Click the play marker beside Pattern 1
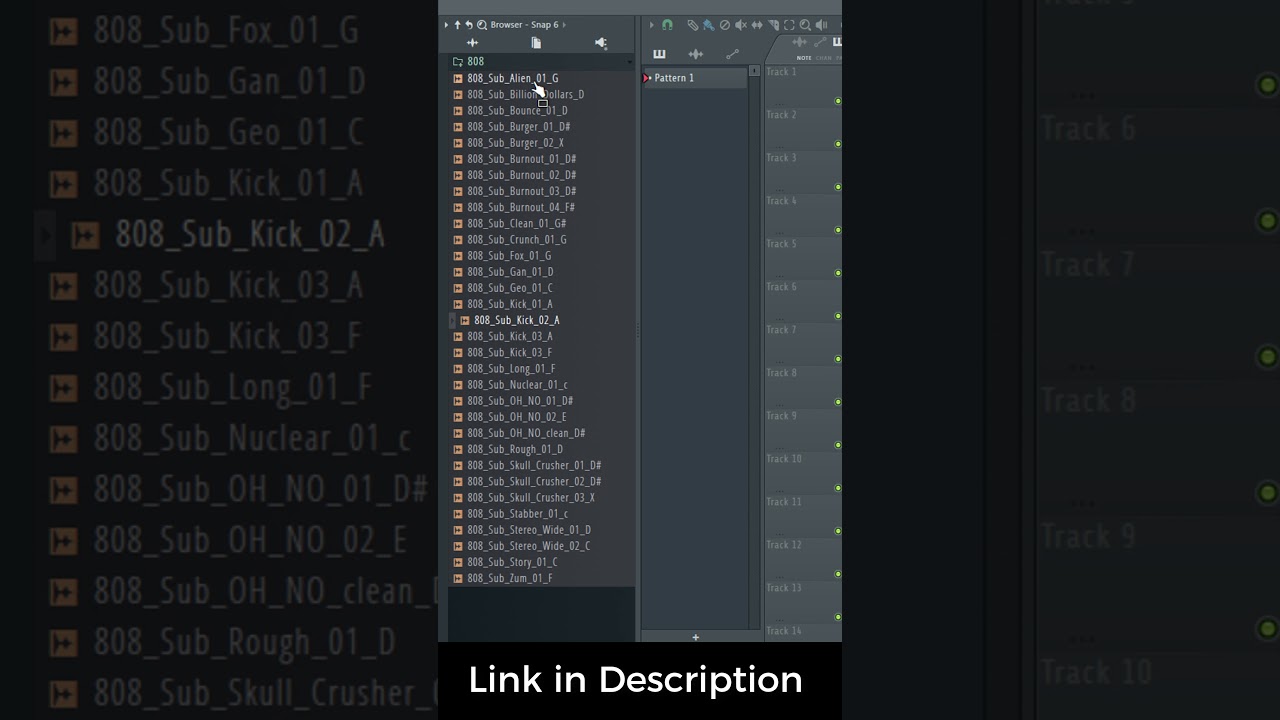Viewport: 1280px width, 720px height. tap(648, 78)
